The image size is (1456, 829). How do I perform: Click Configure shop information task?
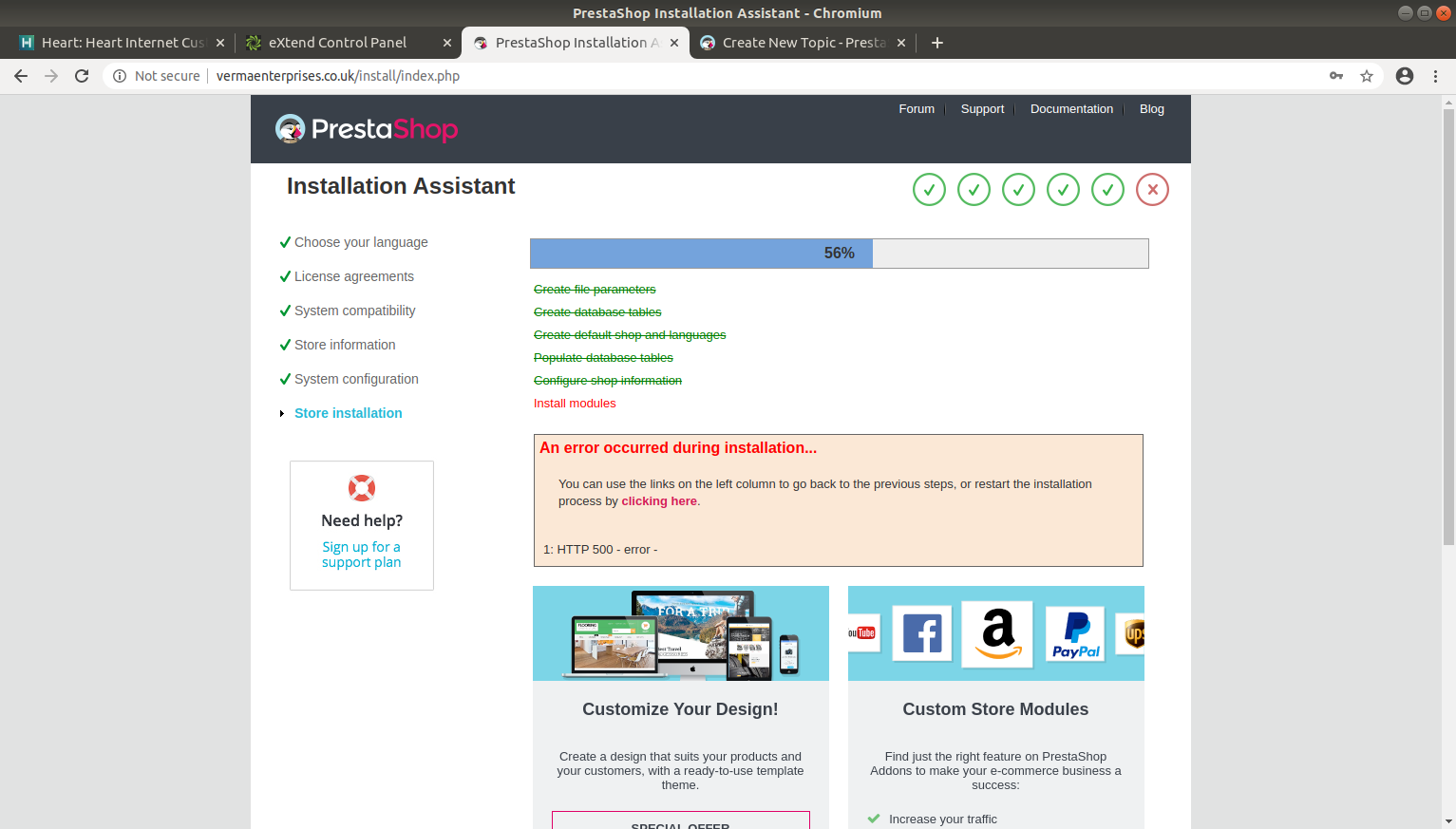tap(608, 381)
